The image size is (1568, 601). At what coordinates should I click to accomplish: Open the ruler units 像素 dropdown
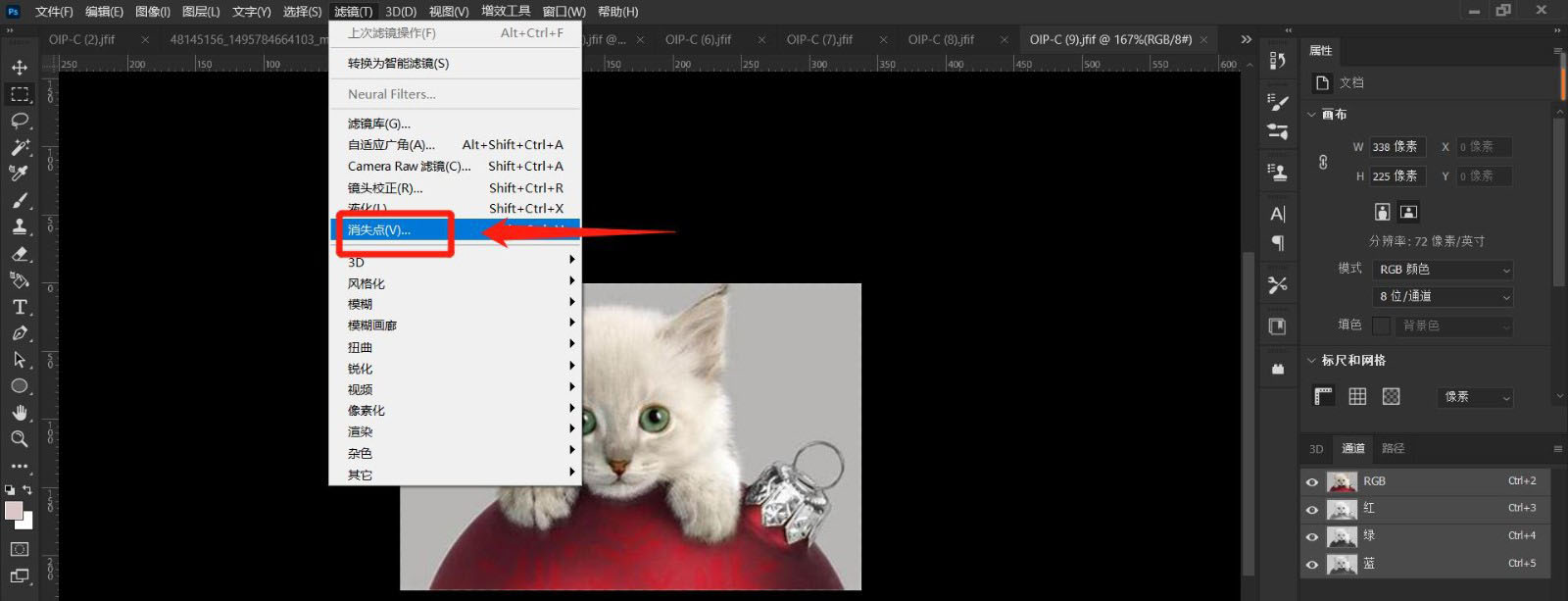1475,397
